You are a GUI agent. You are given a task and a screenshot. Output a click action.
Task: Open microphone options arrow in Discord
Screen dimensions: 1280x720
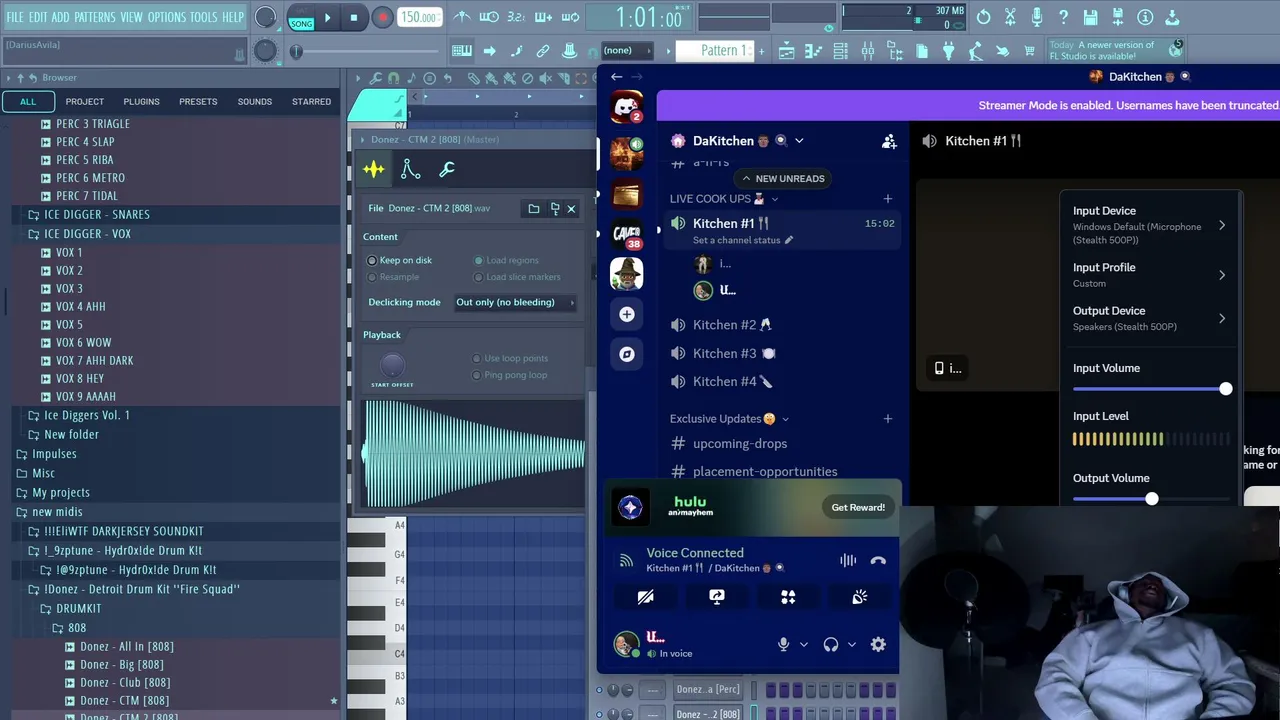[x=803, y=645]
